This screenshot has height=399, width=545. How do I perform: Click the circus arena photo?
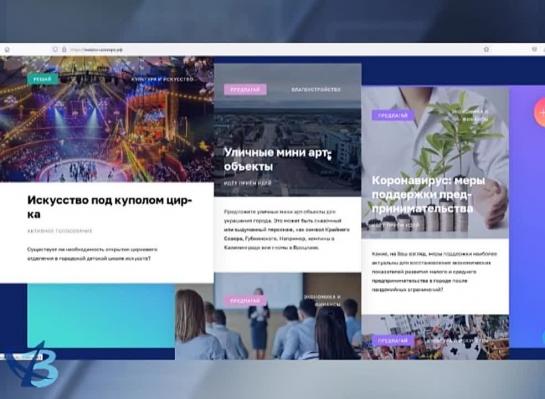[x=107, y=119]
